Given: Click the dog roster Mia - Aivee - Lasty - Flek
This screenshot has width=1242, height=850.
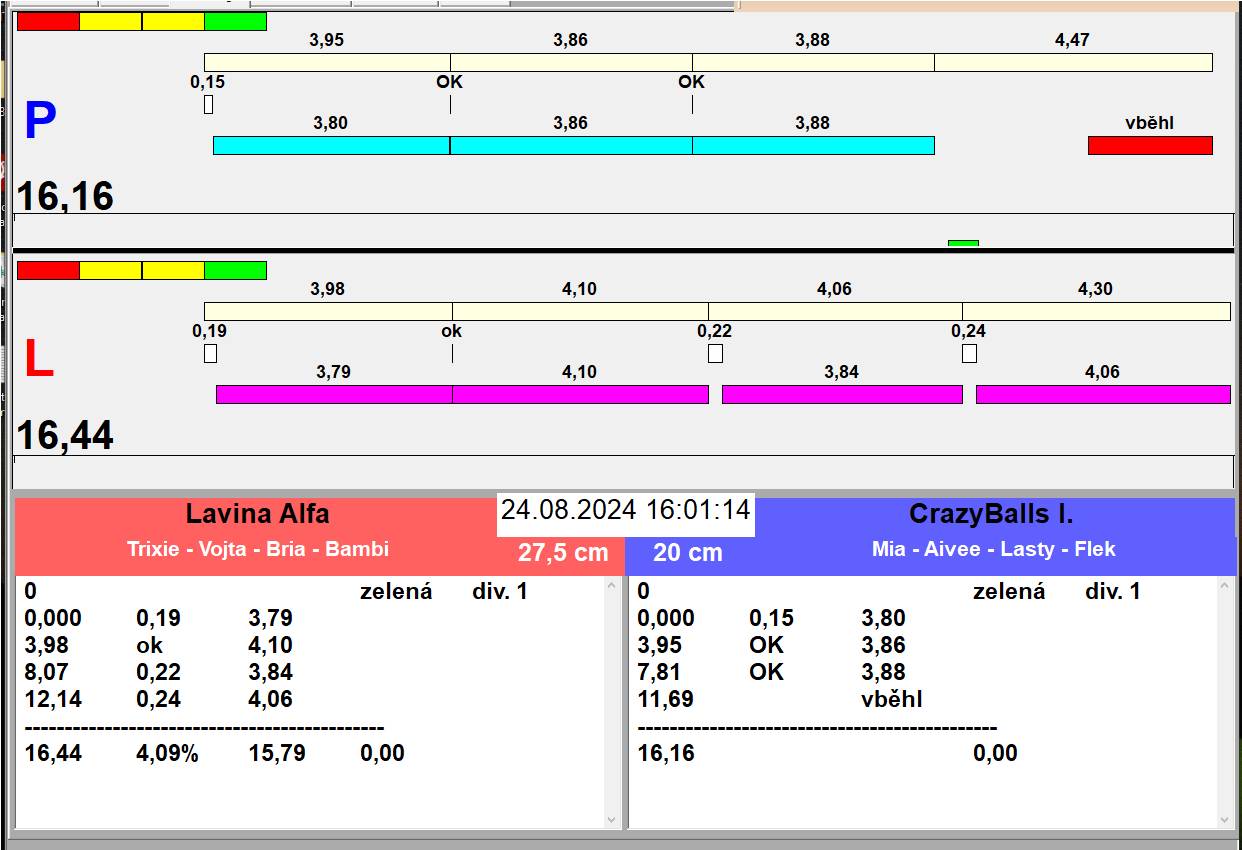Looking at the screenshot, I should click(x=994, y=549).
